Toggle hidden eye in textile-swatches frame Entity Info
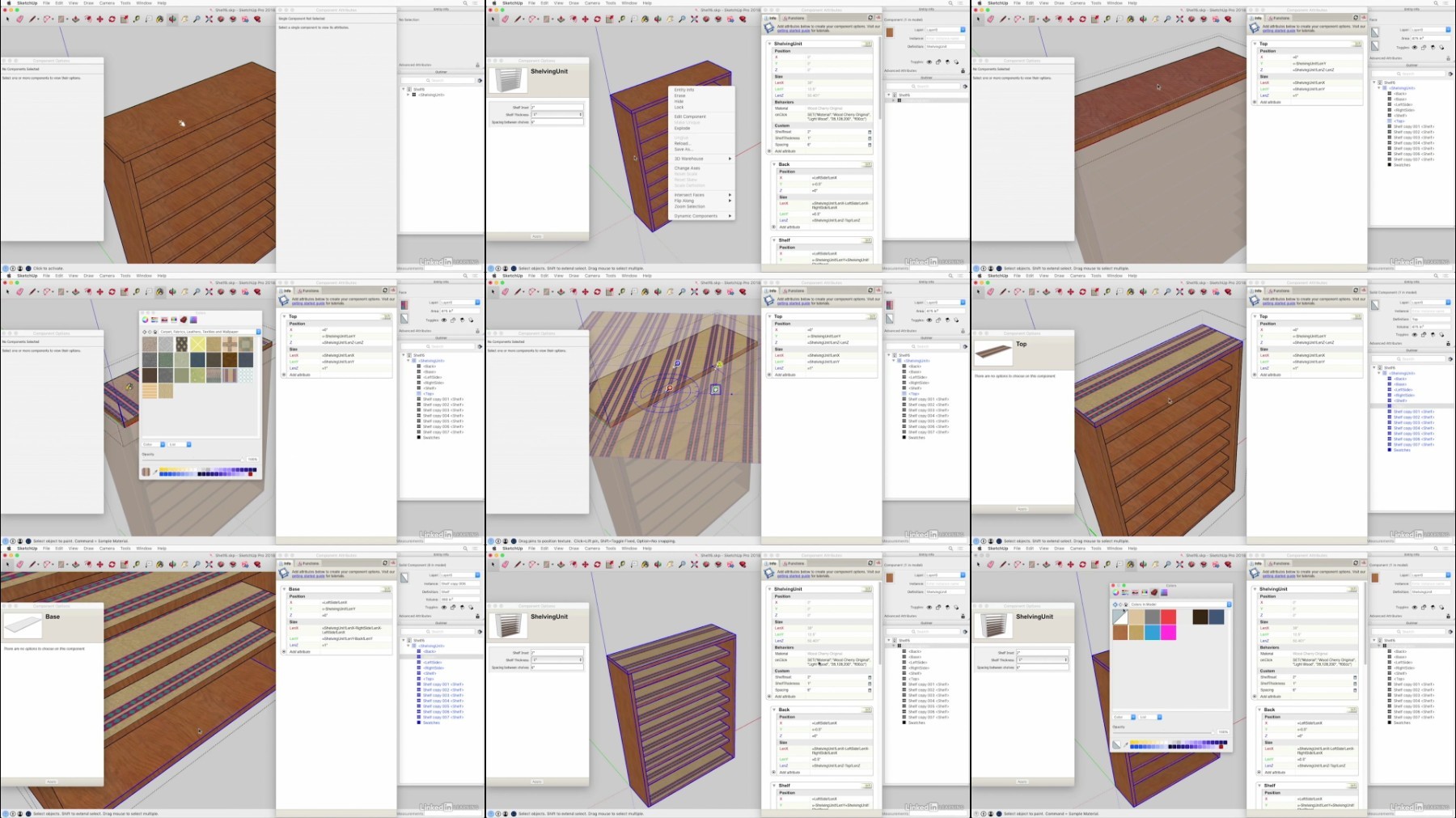Image resolution: width=1456 pixels, height=818 pixels. tap(443, 320)
